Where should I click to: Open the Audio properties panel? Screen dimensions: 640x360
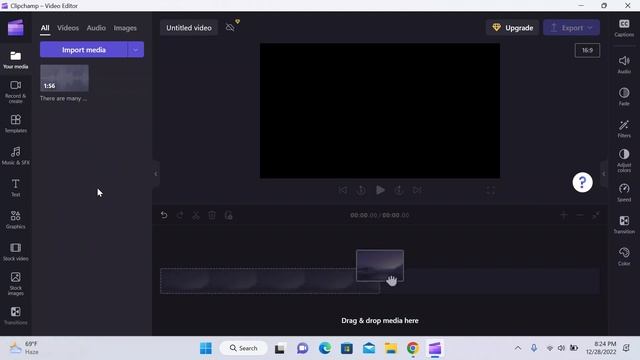[x=624, y=64]
